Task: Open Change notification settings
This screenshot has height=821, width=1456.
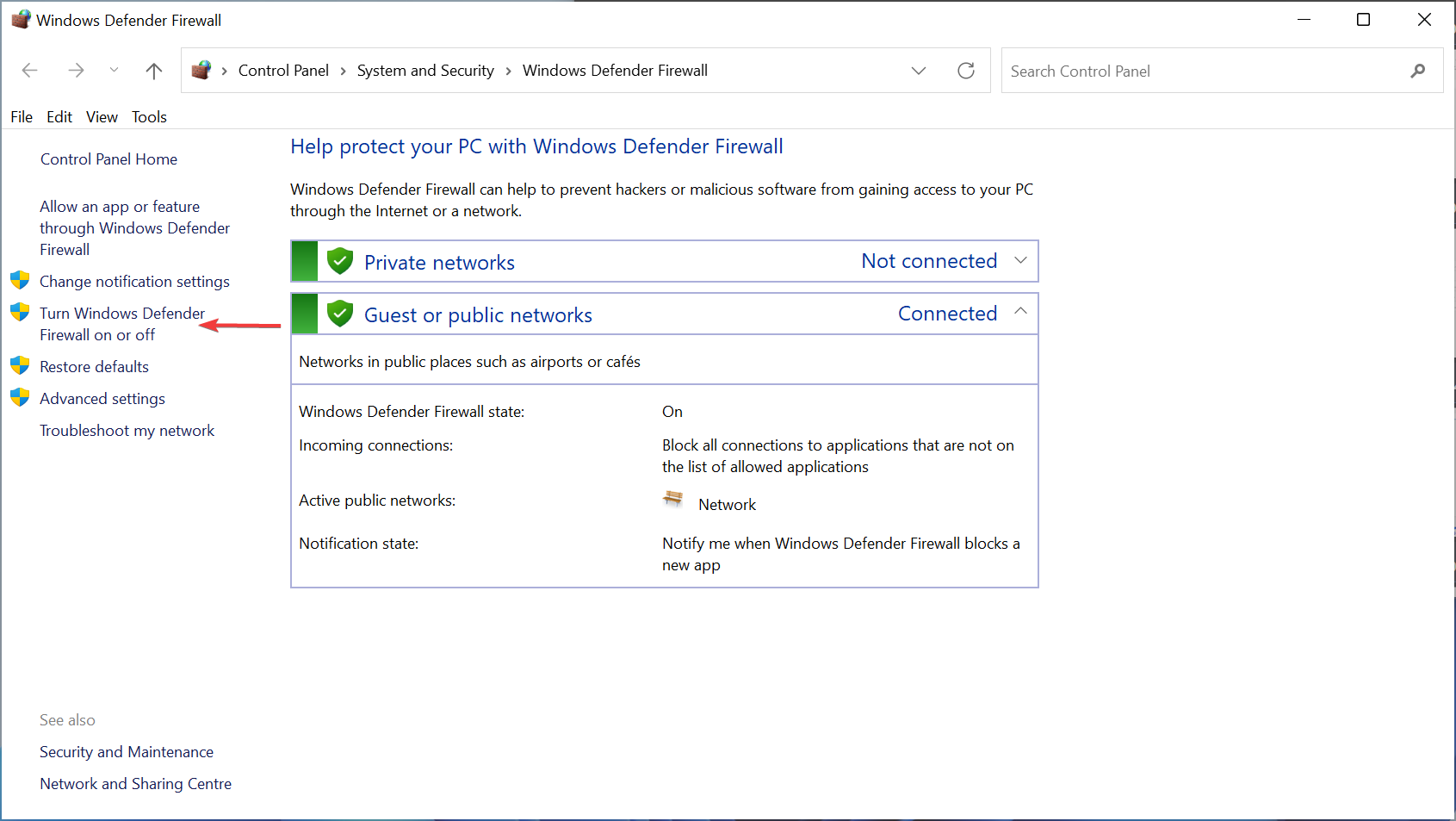Action: click(x=134, y=282)
